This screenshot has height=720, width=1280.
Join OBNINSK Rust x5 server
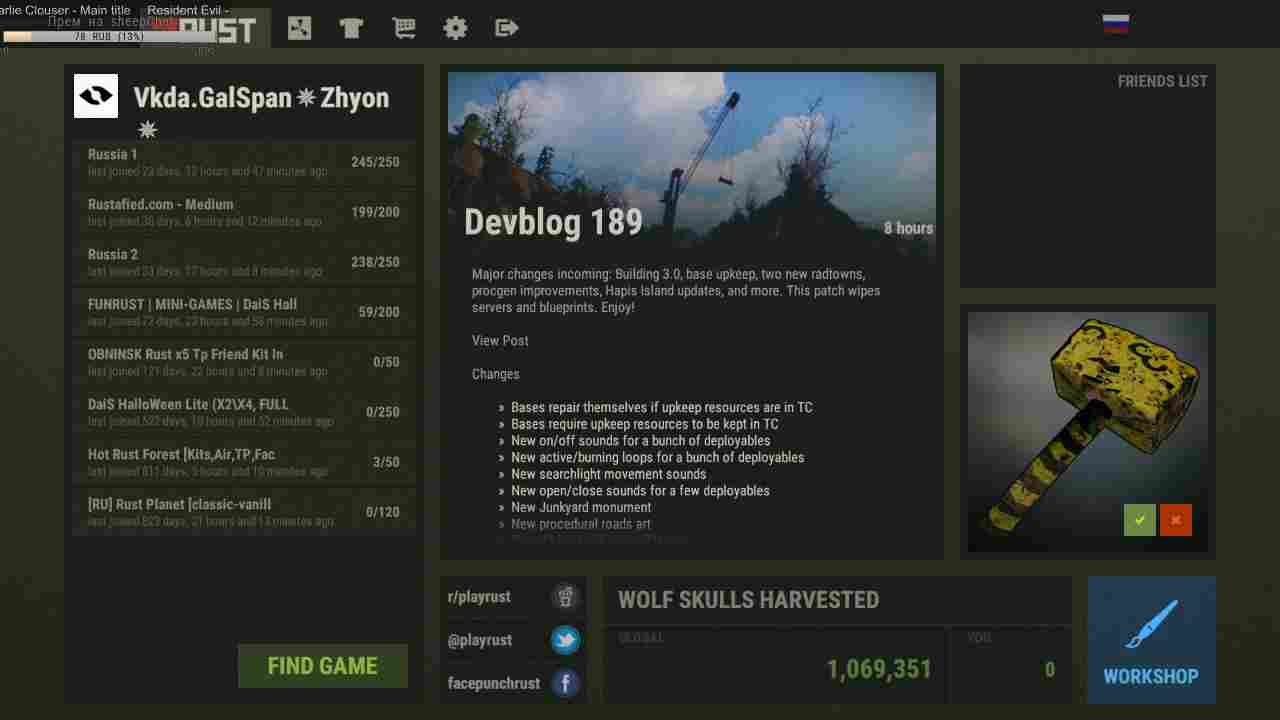(x=244, y=362)
